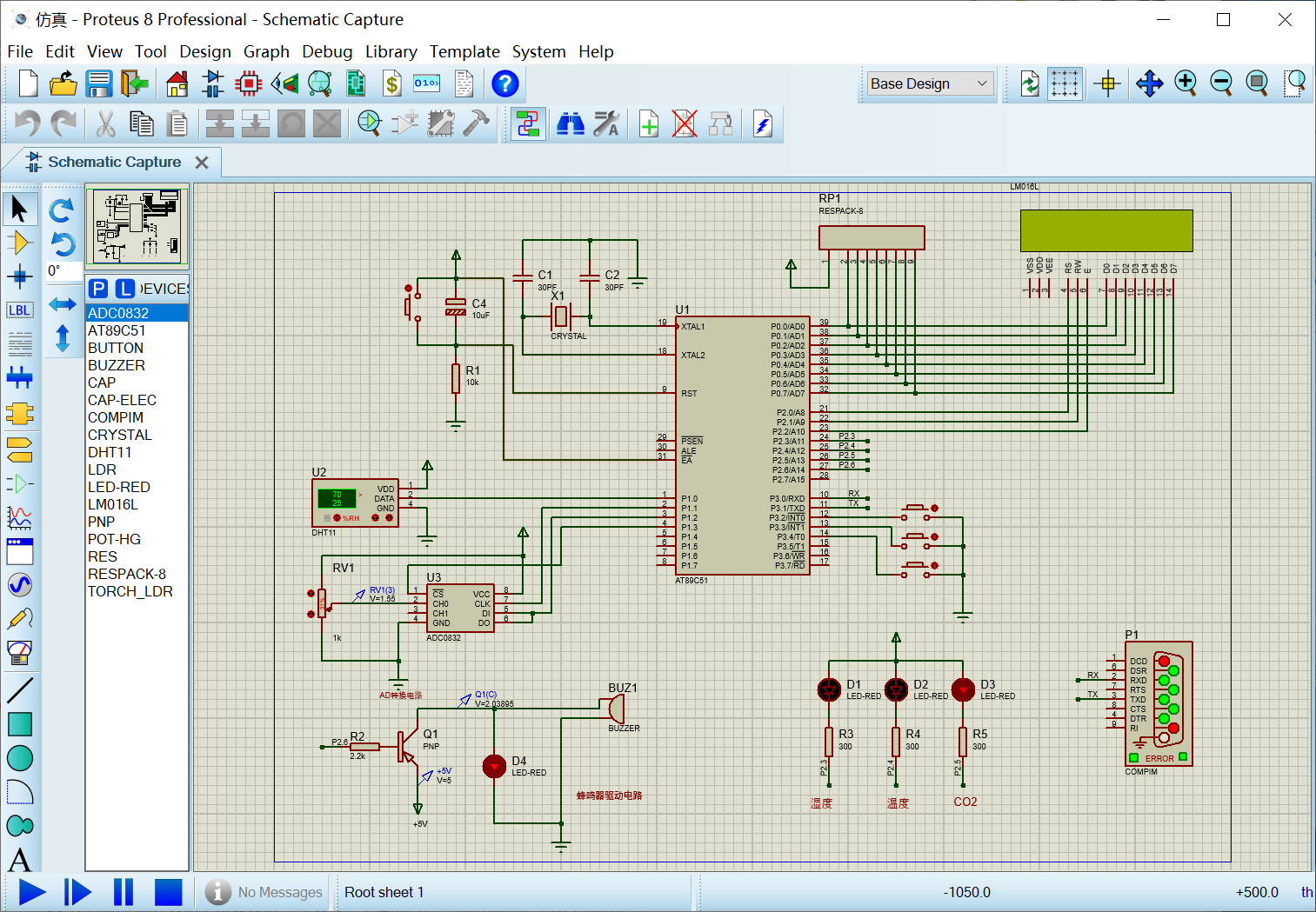Select the Terminals Mode tool
This screenshot has width=1316, height=912.
click(x=19, y=449)
